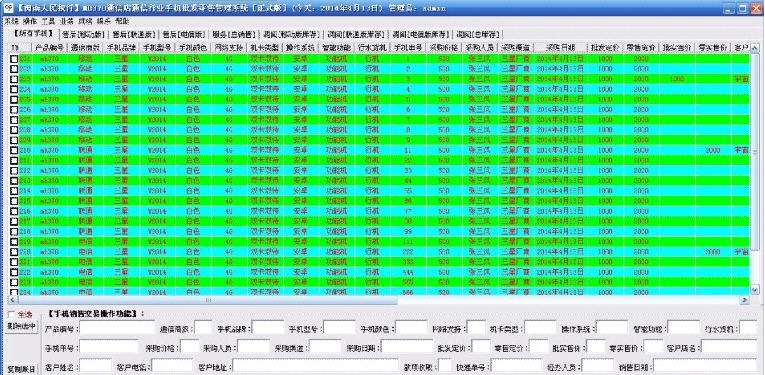The image size is (765, 375).
Task: Check the box beside row 220
Action: point(14,252)
